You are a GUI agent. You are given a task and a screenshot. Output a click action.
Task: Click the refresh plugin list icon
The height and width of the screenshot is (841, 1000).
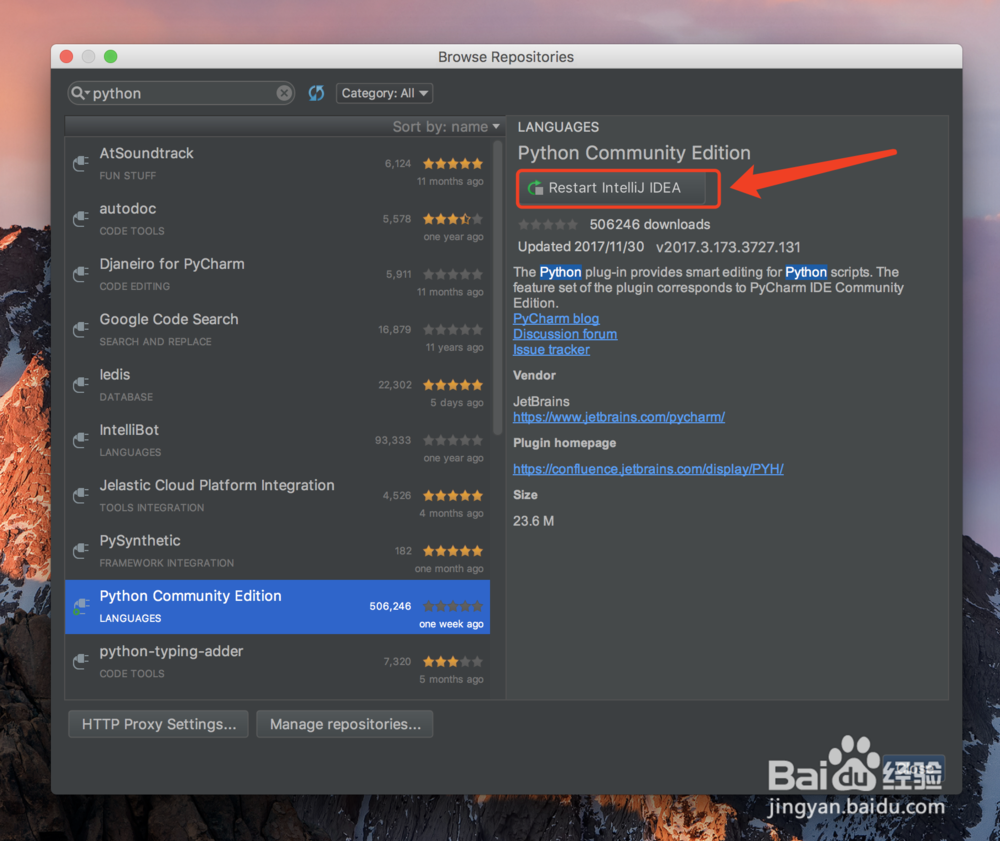[x=316, y=93]
